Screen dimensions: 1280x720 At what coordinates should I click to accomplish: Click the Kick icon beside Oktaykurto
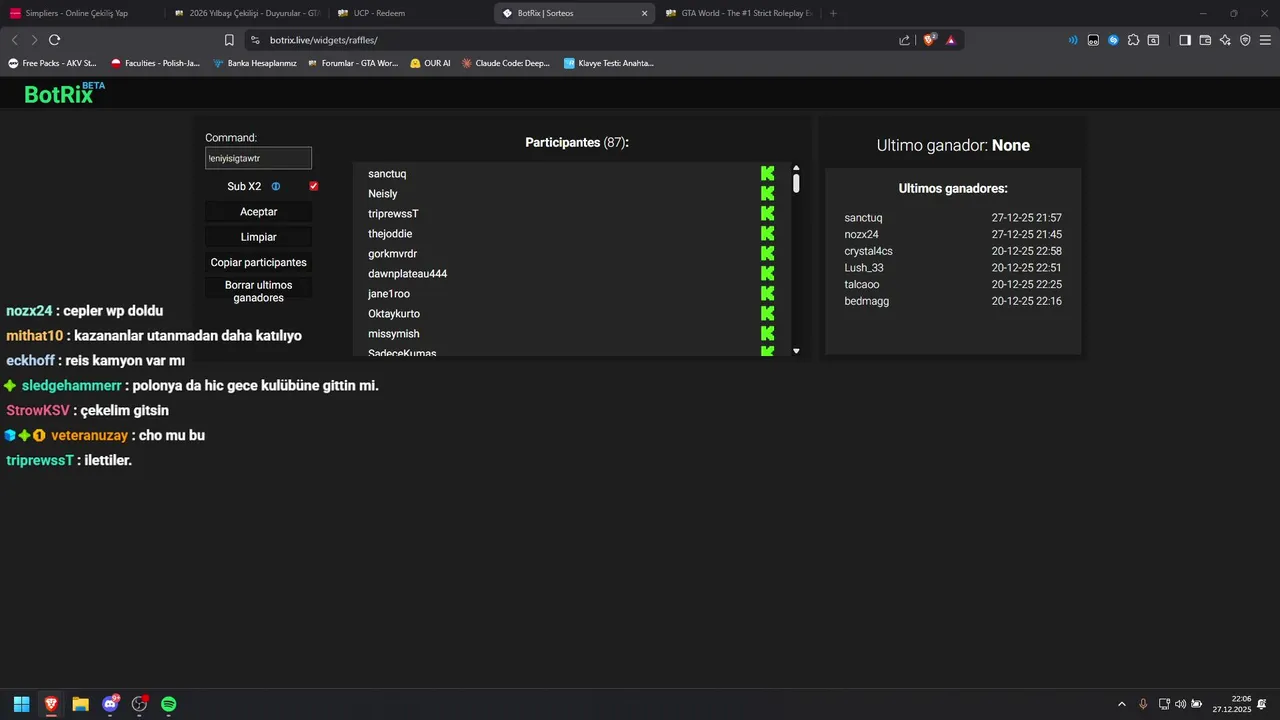click(x=767, y=314)
